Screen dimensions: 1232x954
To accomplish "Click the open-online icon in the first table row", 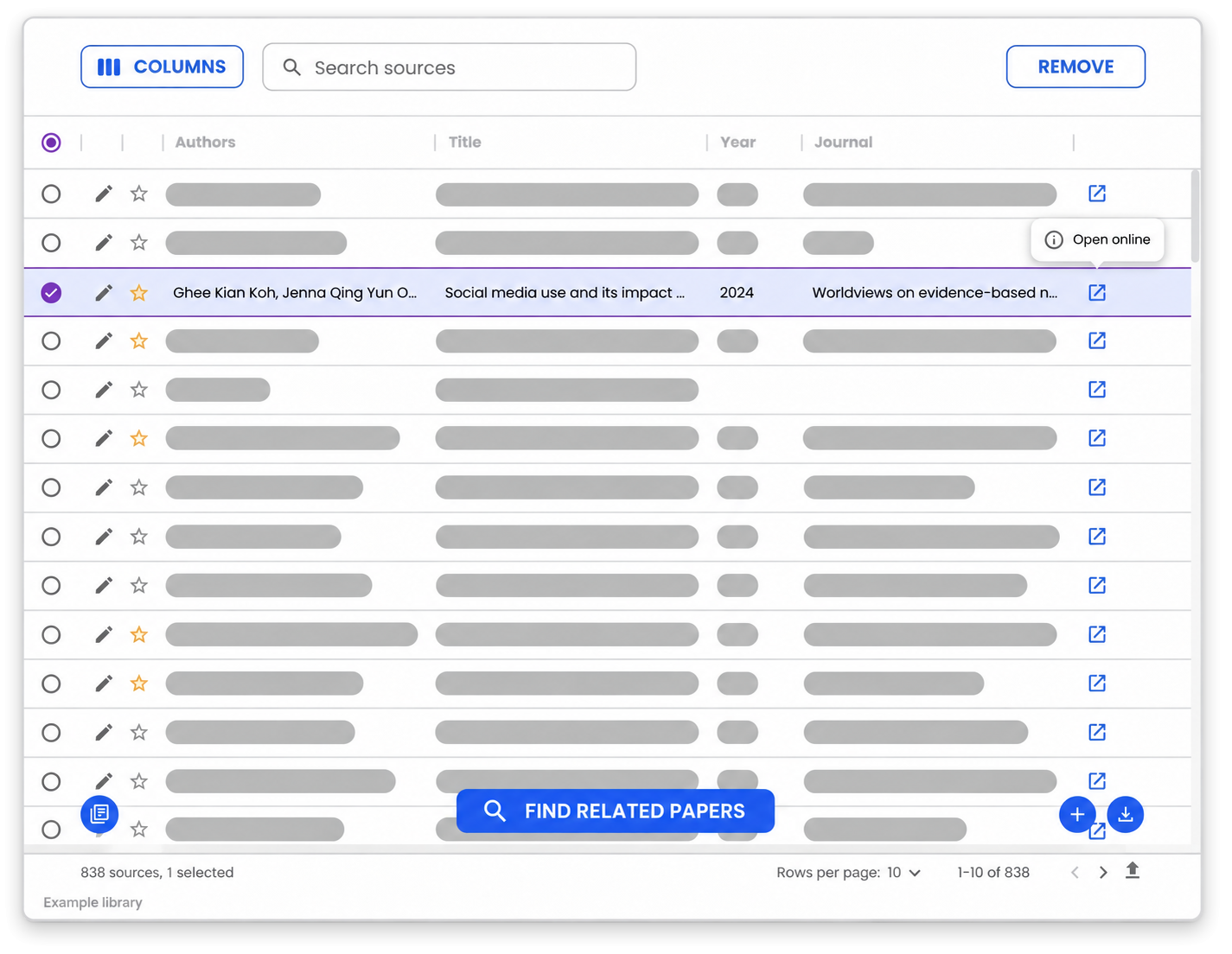I will coord(1097,194).
